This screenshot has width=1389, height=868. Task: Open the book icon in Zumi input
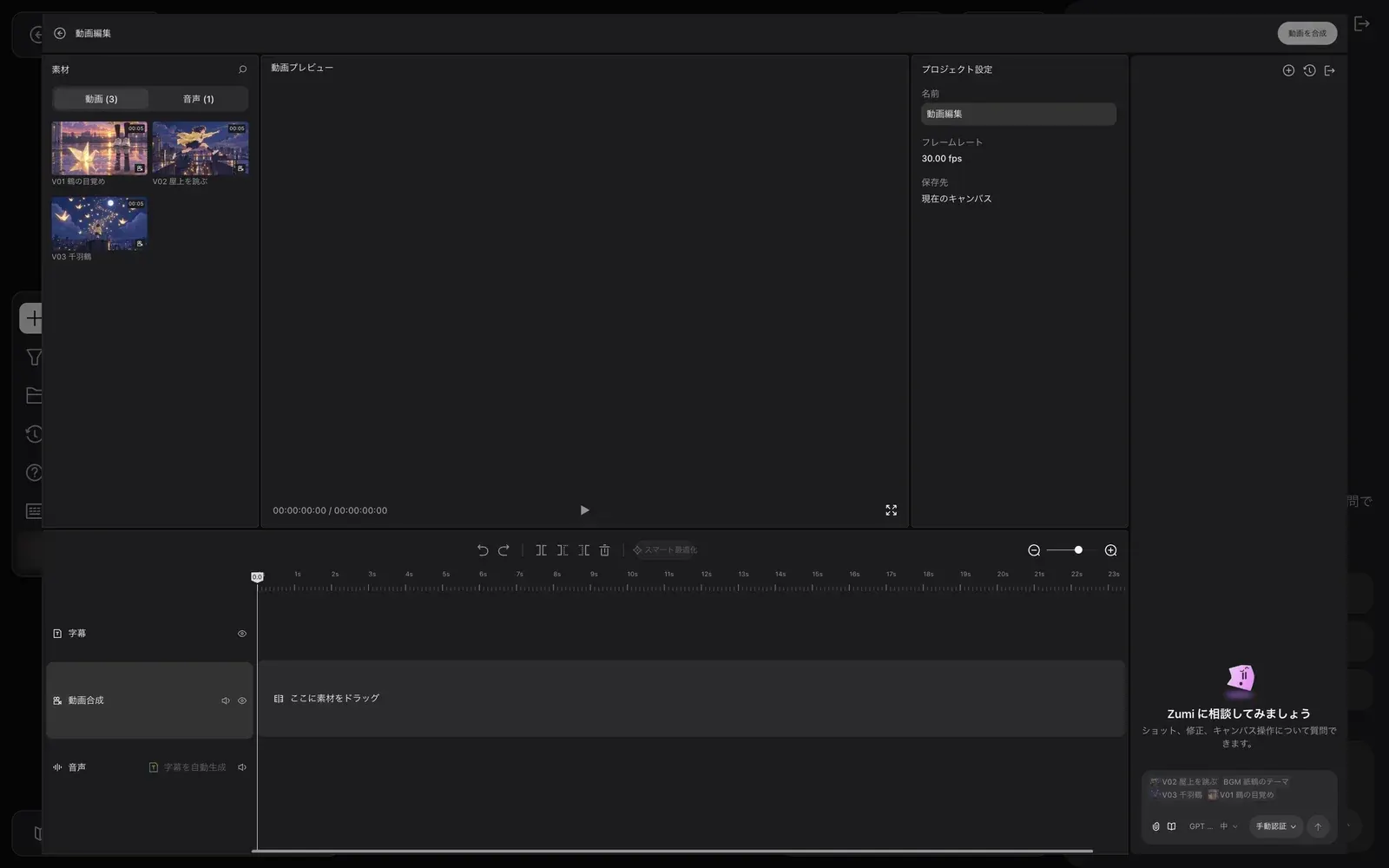[1171, 826]
